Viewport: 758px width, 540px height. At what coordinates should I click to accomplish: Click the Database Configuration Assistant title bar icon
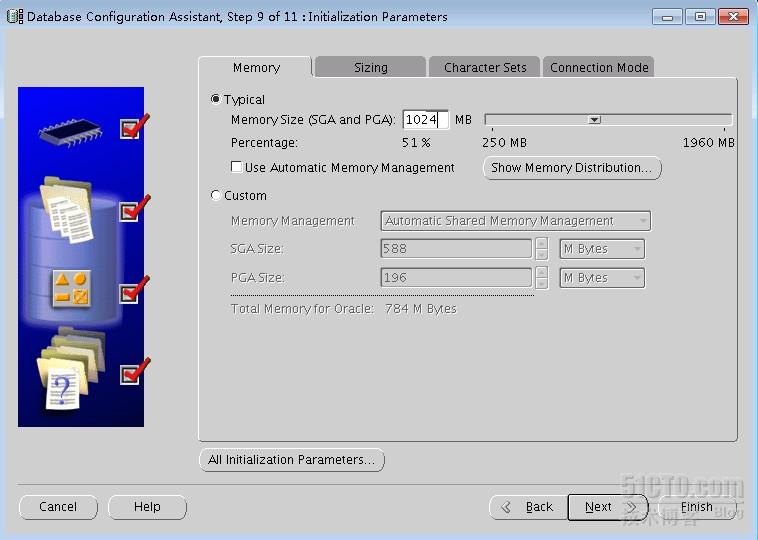click(x=15, y=16)
